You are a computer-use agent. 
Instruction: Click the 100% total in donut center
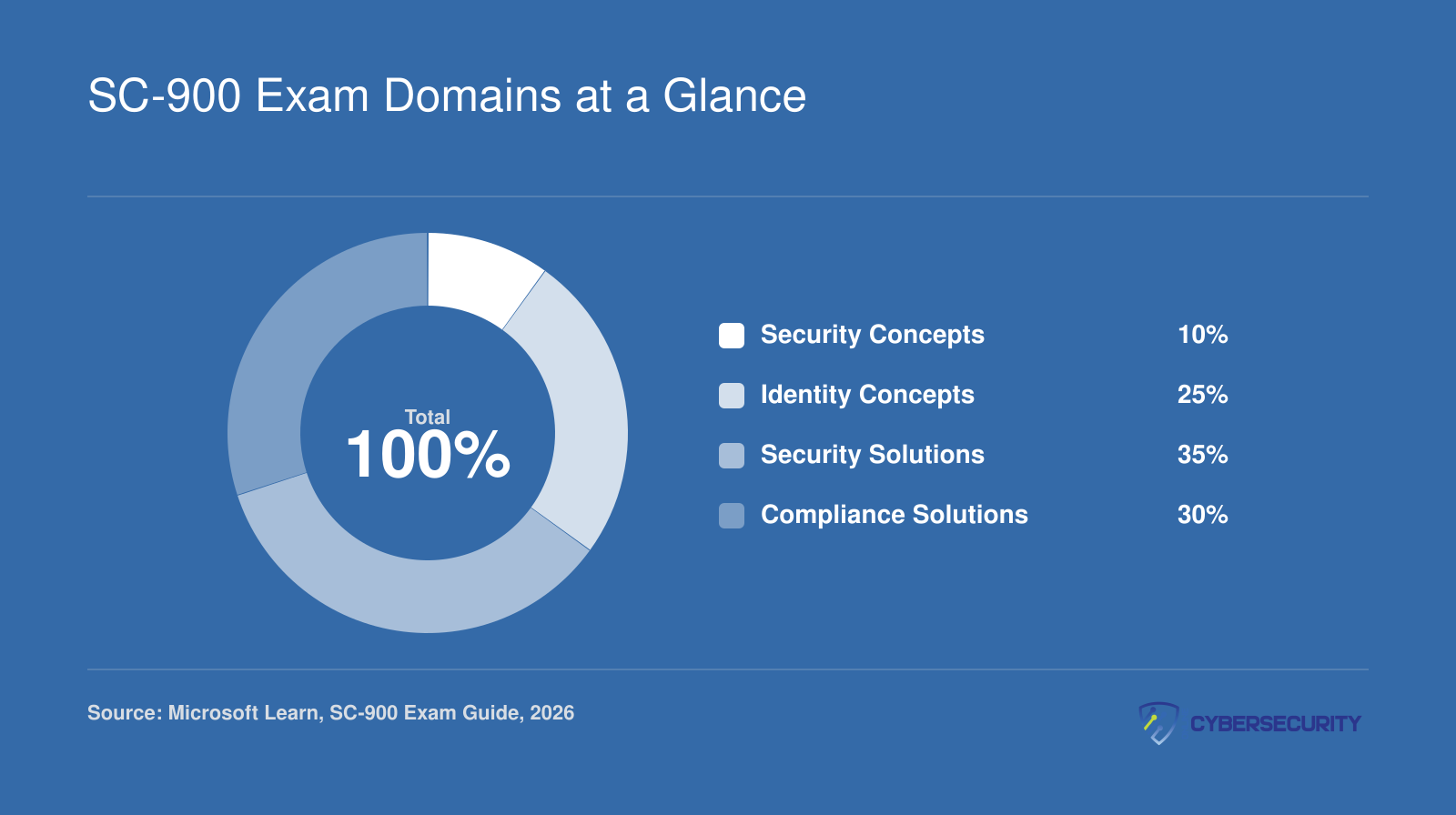[428, 455]
